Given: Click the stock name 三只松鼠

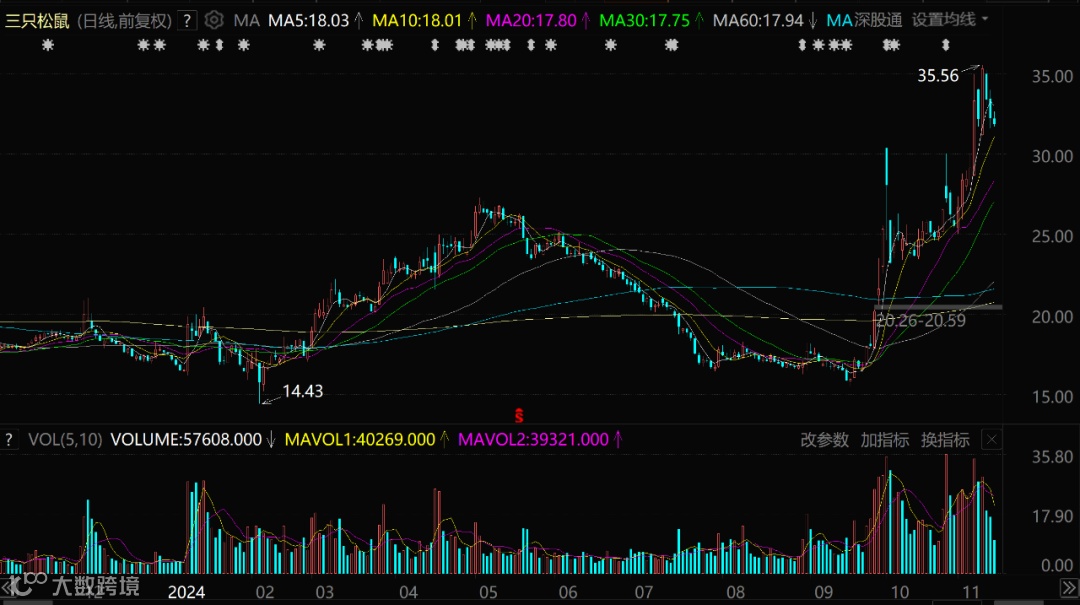Looking at the screenshot, I should click(x=37, y=21).
